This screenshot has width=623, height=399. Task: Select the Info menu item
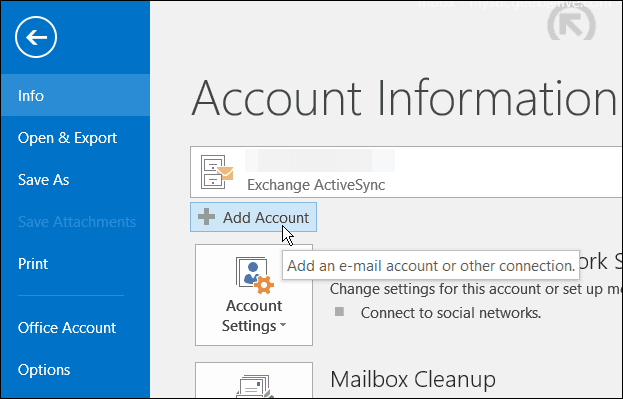pos(75,95)
